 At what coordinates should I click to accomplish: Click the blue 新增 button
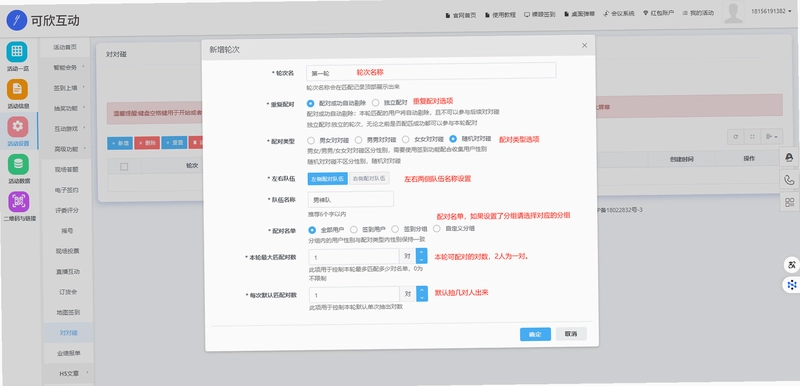(120, 143)
